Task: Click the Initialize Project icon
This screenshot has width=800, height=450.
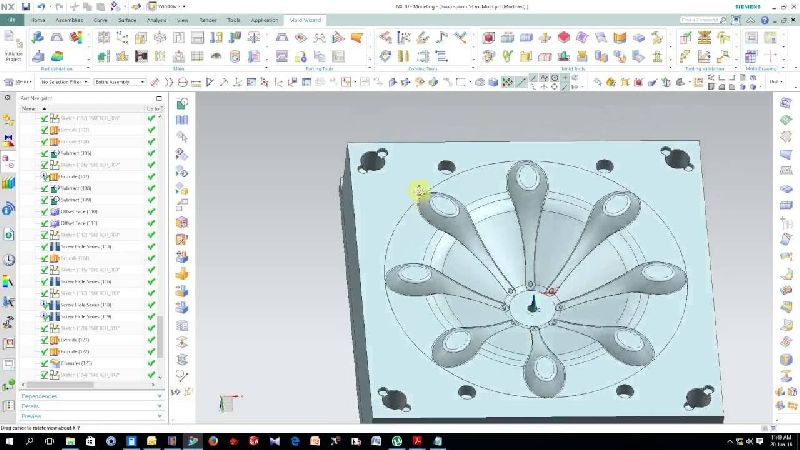Action: pyautogui.click(x=13, y=44)
